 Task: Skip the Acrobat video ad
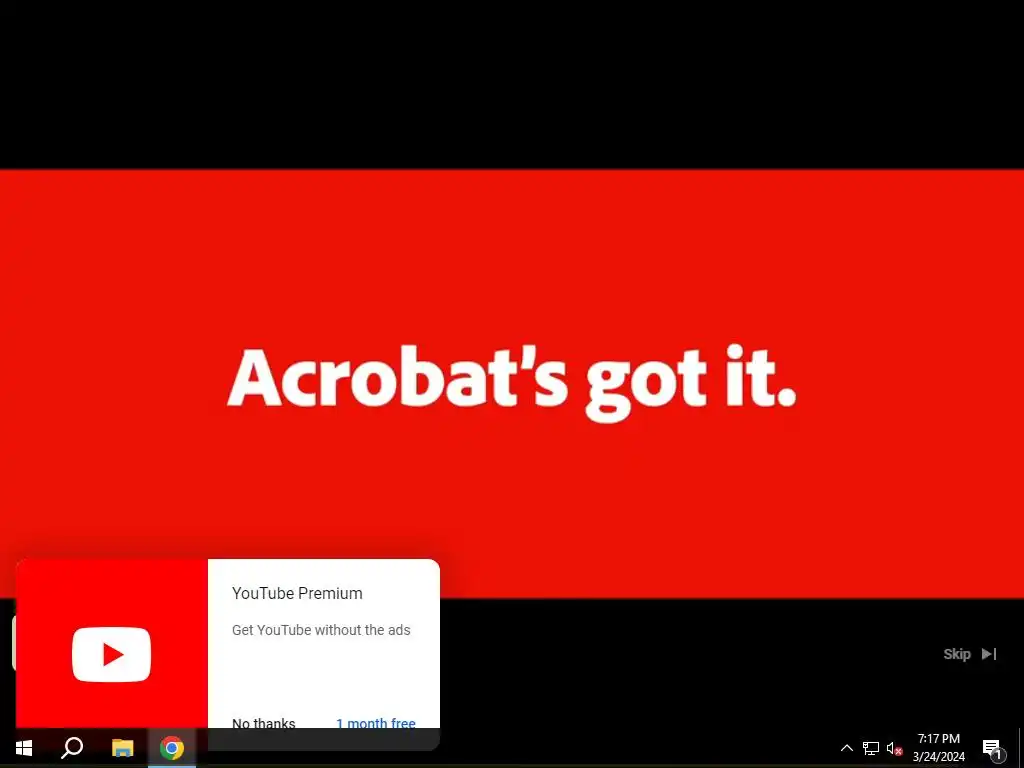(970, 654)
